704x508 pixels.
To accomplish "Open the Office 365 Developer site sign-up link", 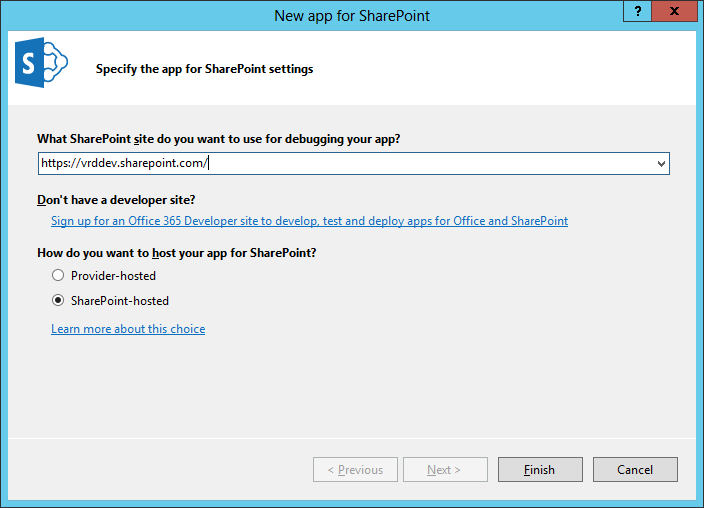I will click(309, 221).
